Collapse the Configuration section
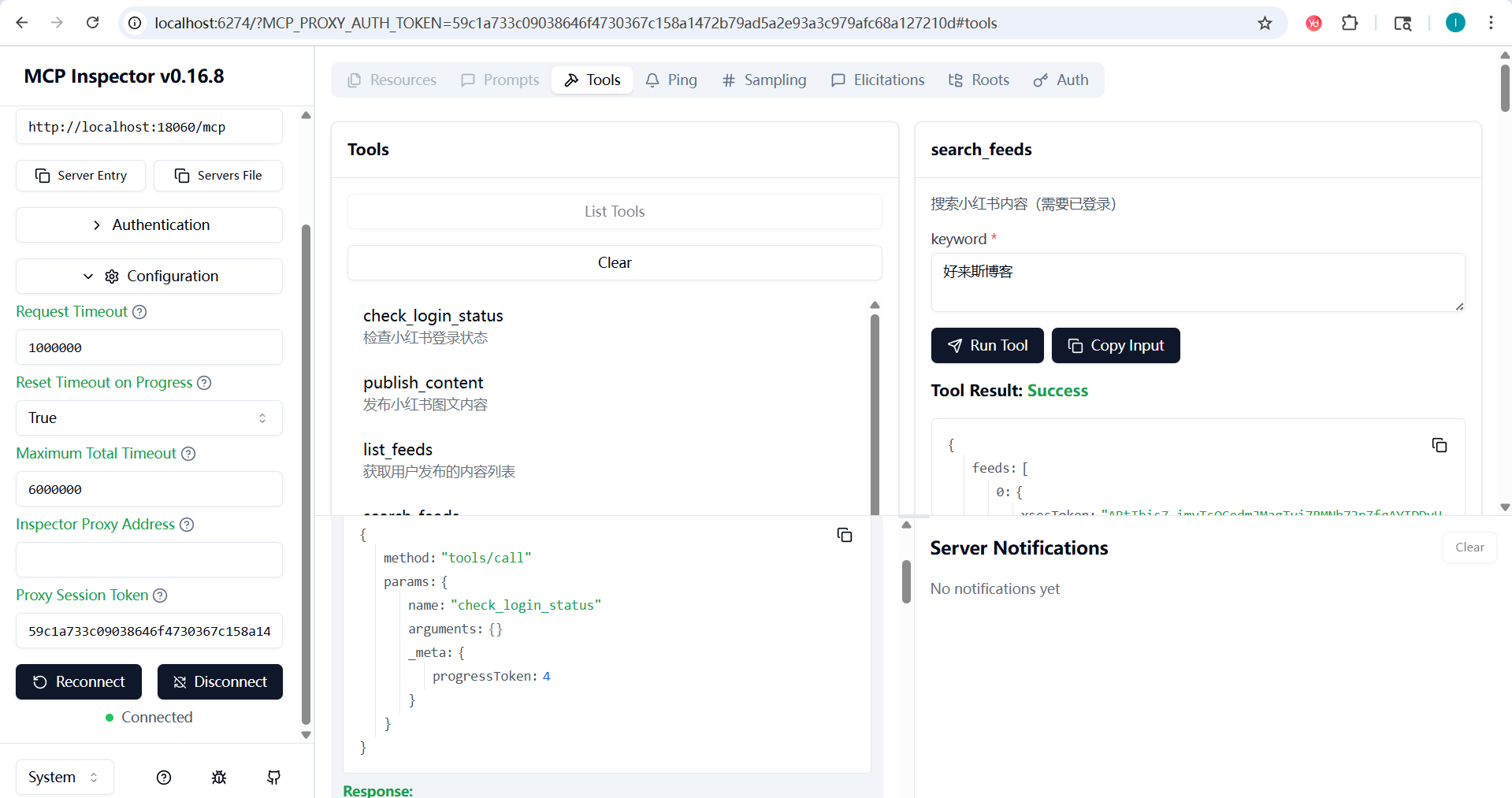Image resolution: width=1512 pixels, height=798 pixels. click(x=149, y=277)
